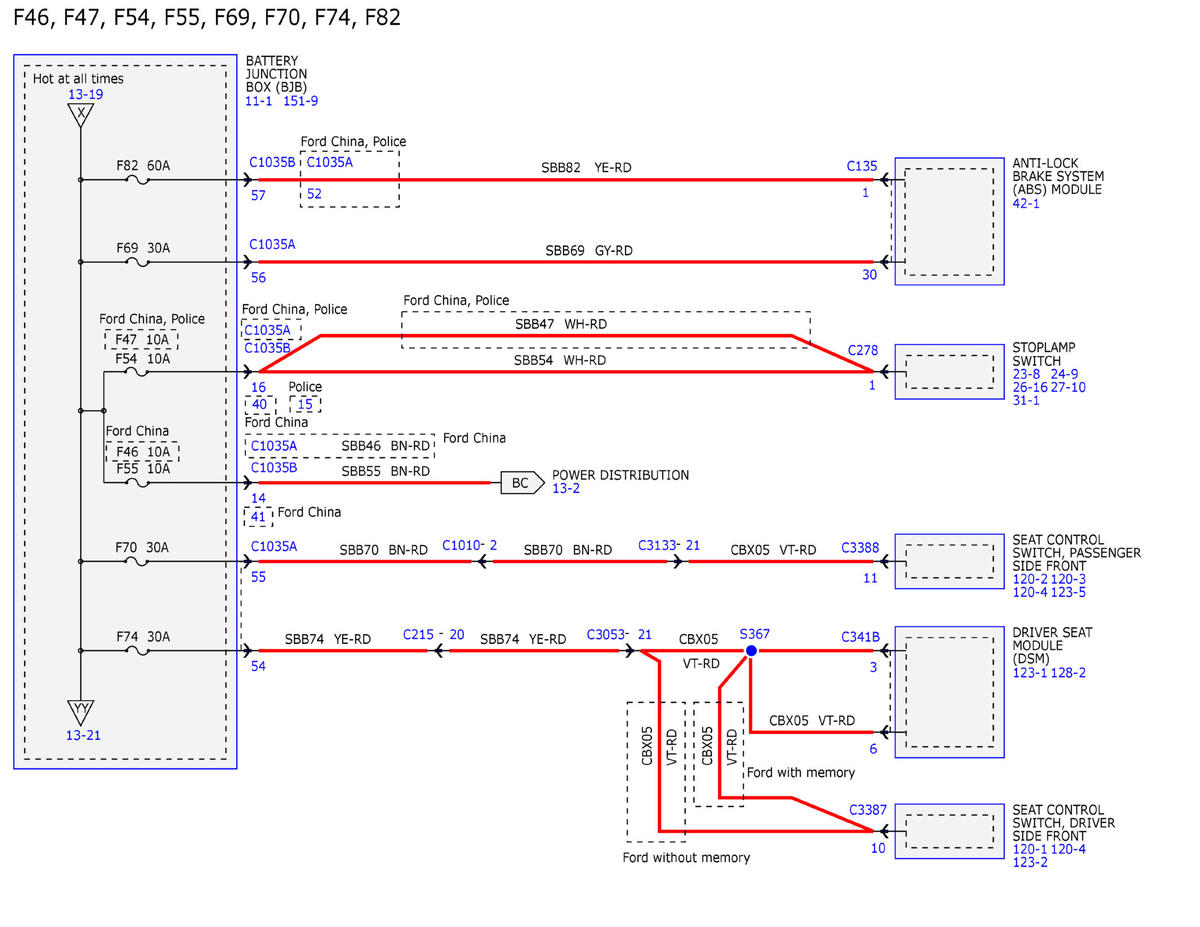Click the Driver Seat Module component box
The height and width of the screenshot is (927, 1200).
(x=949, y=692)
